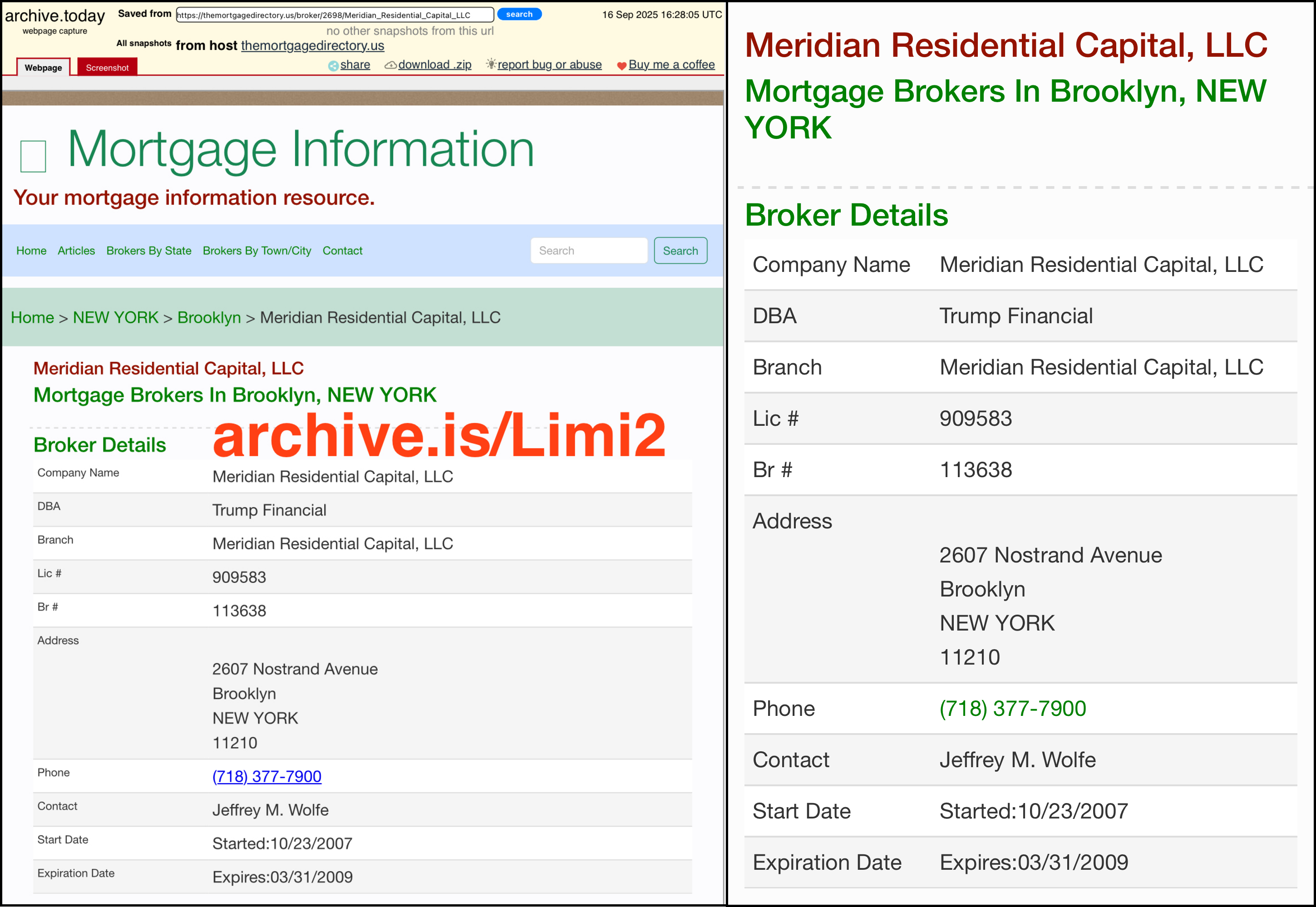The width and height of the screenshot is (1316, 907).
Task: Click the Buy me a coffee heart icon
Action: (621, 66)
